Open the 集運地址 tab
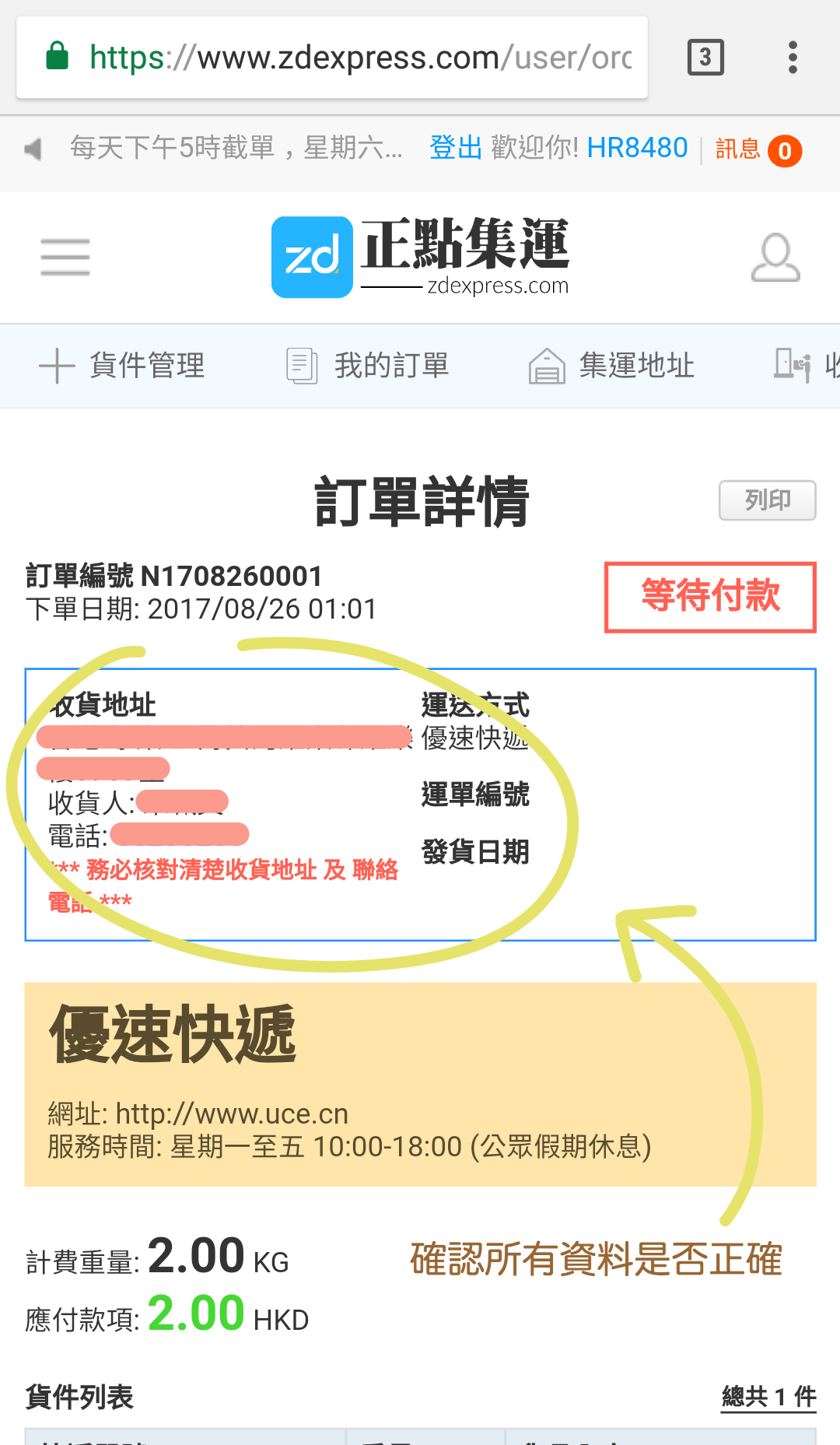840x1445 pixels. click(x=612, y=366)
